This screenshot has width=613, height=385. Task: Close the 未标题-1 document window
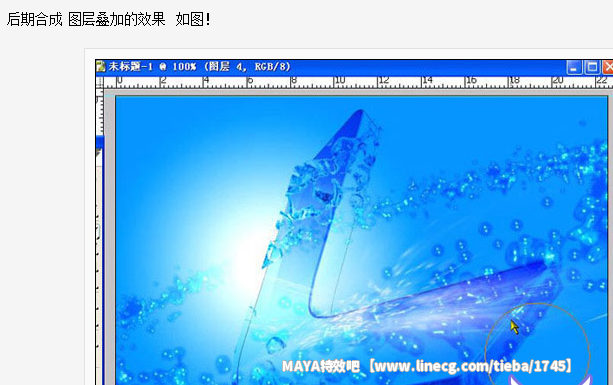coord(608,67)
